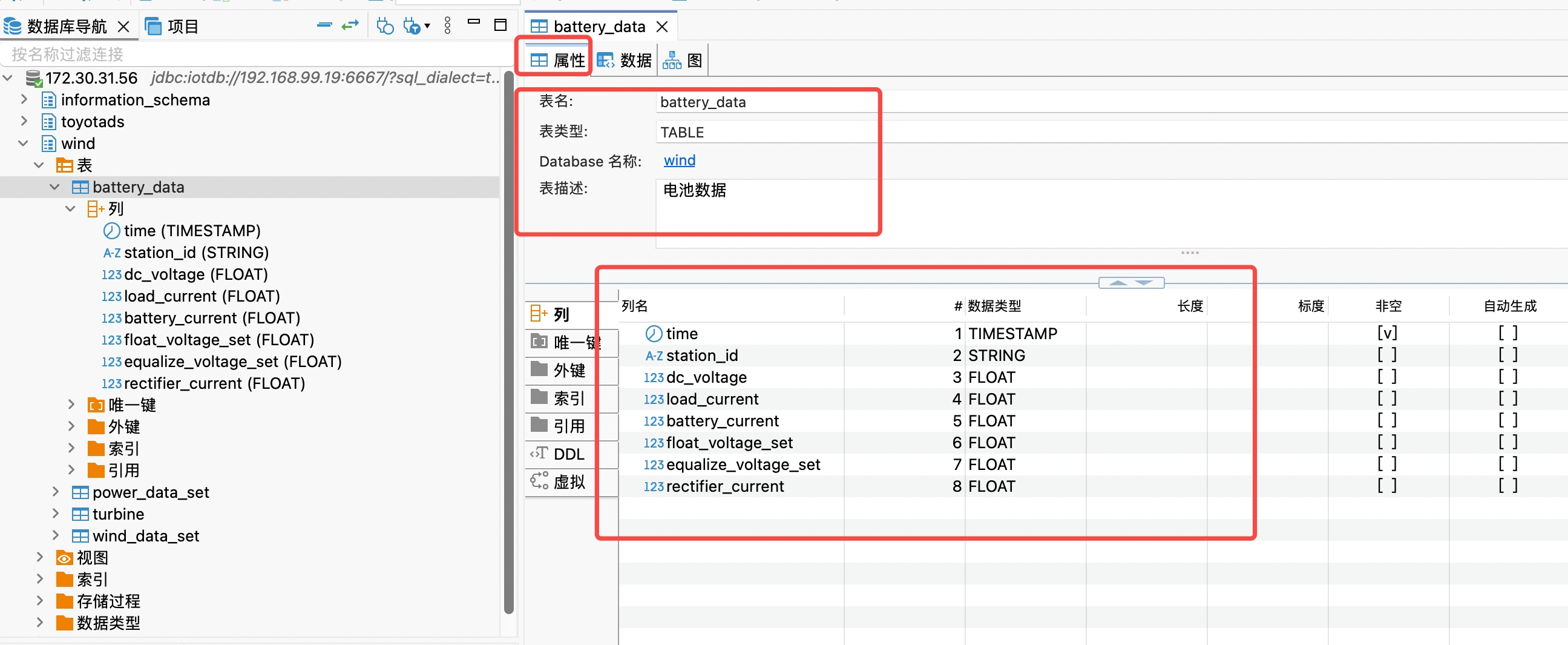Switch to the 项目 (Projects) tab
The height and width of the screenshot is (645, 1568).
172,25
